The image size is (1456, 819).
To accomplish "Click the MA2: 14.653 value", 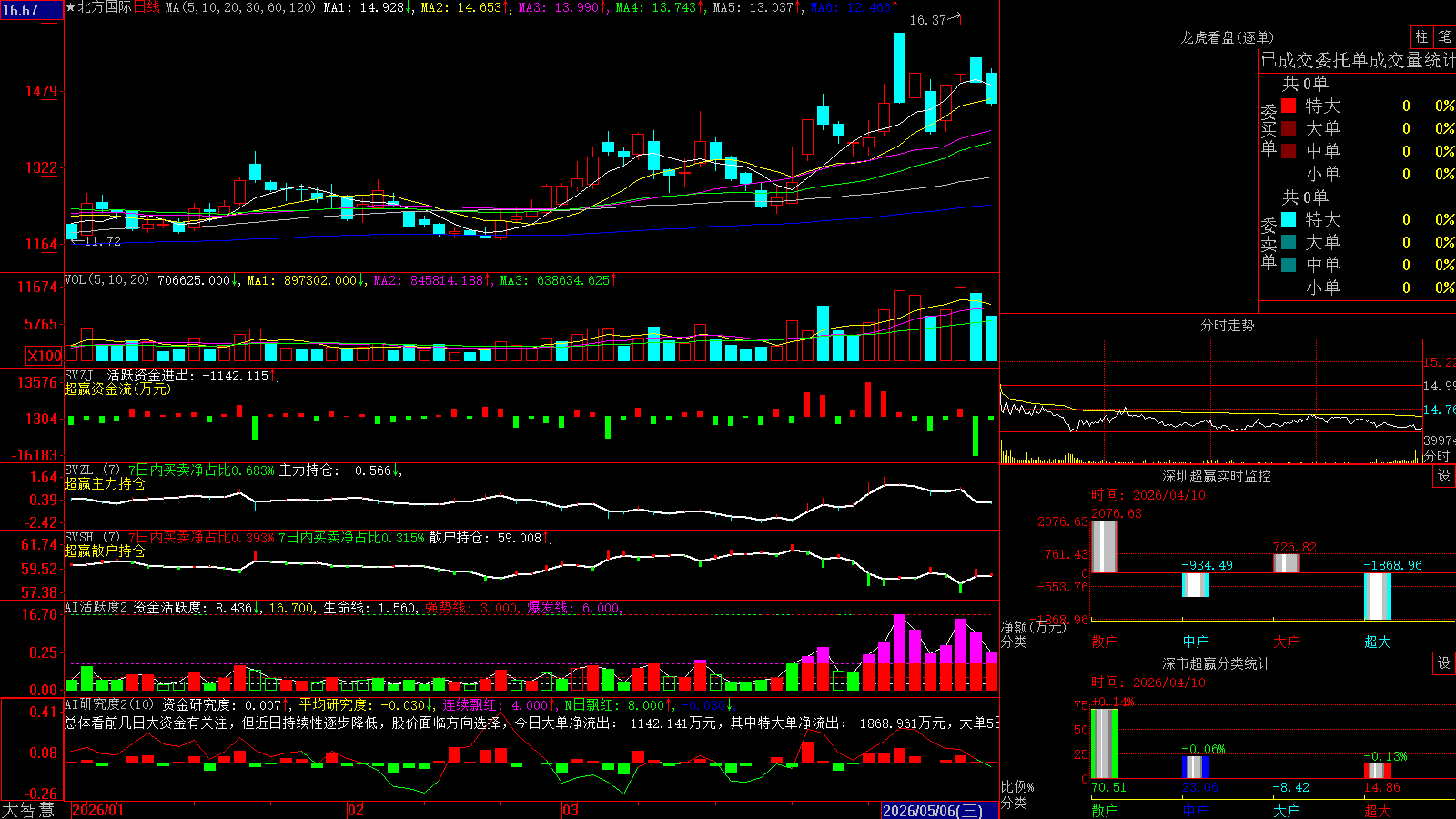I will tap(464, 7).
